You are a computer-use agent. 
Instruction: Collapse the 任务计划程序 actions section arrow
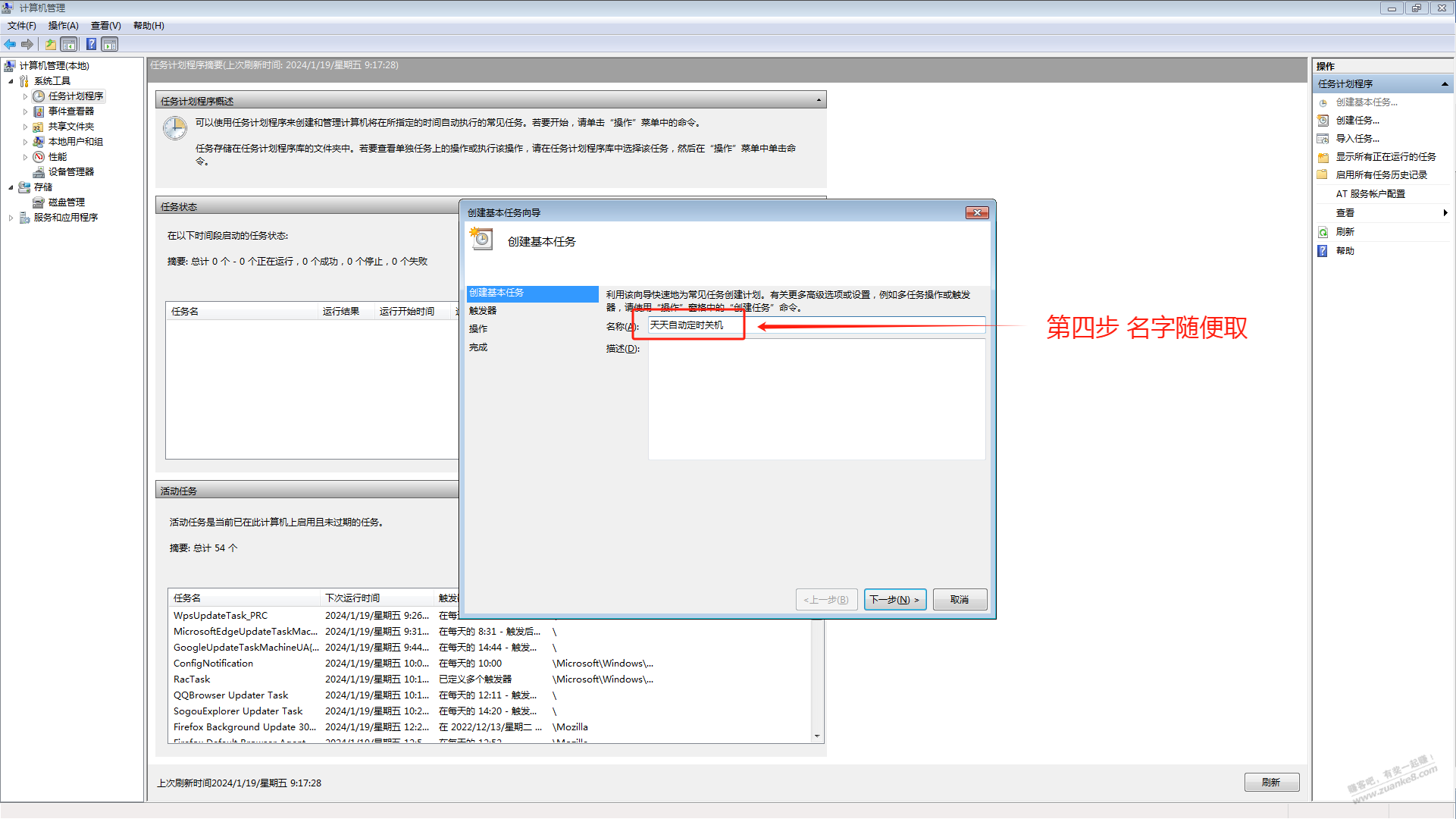click(1444, 84)
